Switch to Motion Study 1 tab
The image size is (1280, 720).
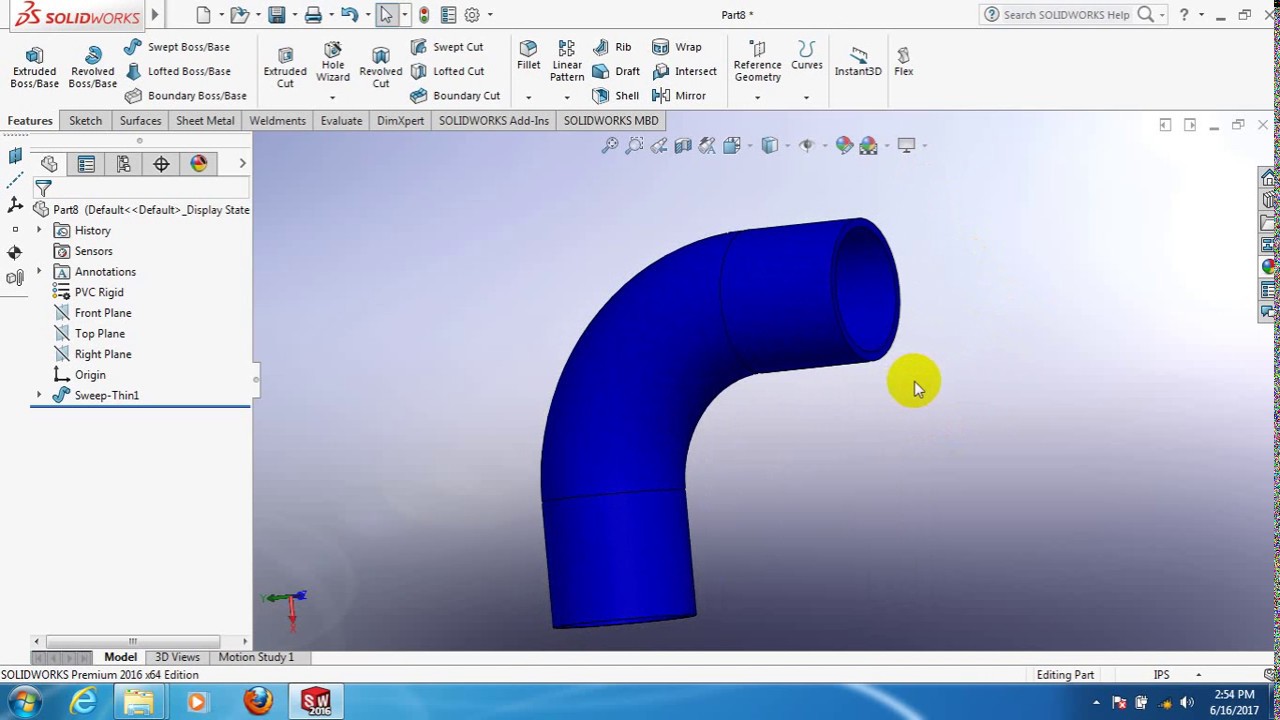(x=256, y=657)
